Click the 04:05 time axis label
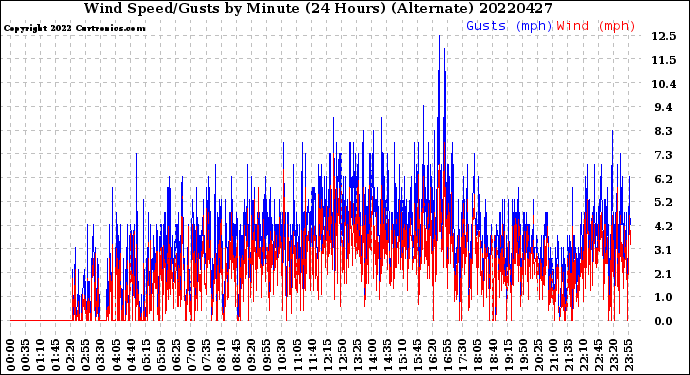The image size is (690, 375). coord(116,355)
